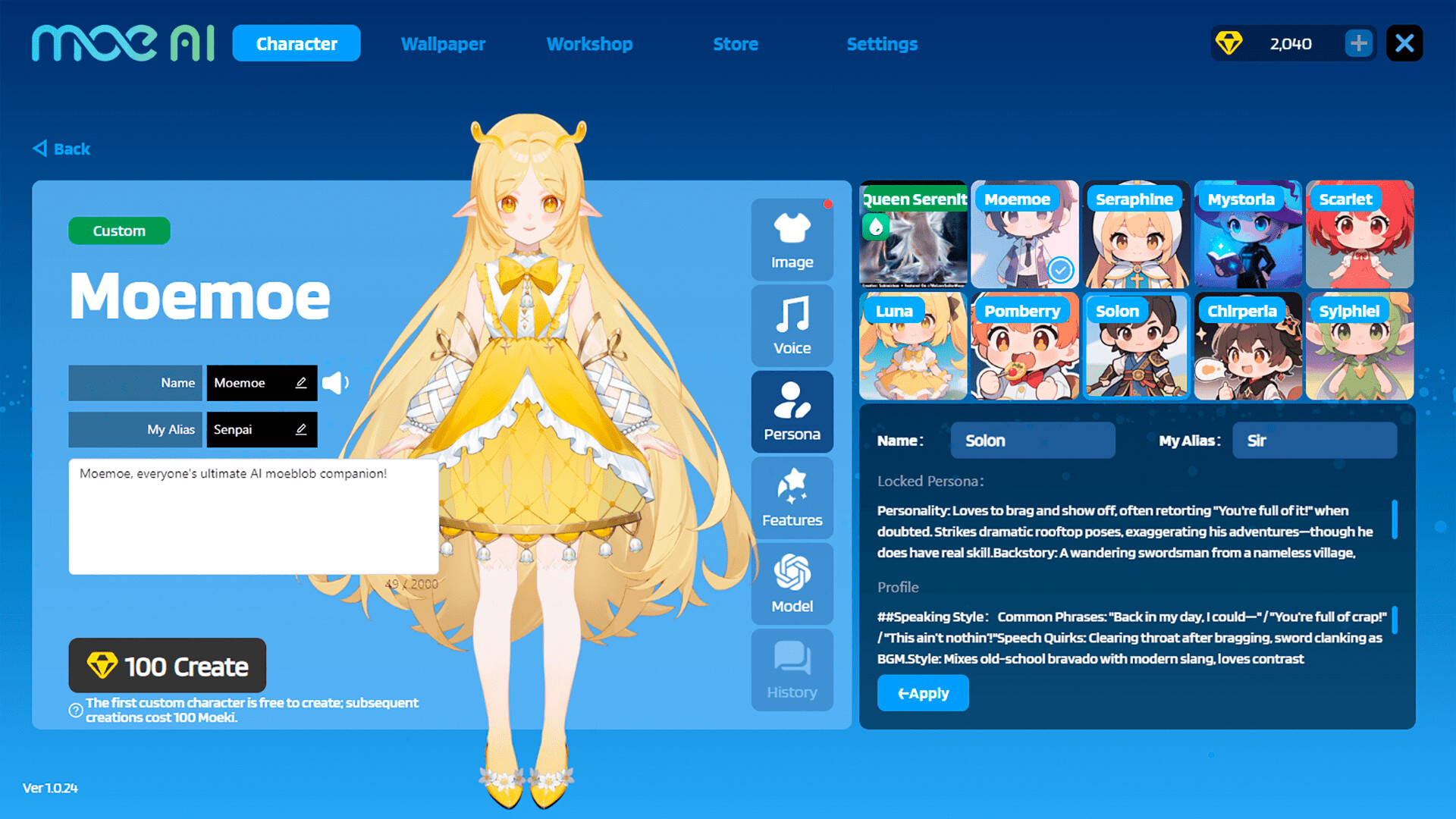Click the water drop badge on Queen Serenity
Screen dimensions: 1456x819
coord(877,226)
